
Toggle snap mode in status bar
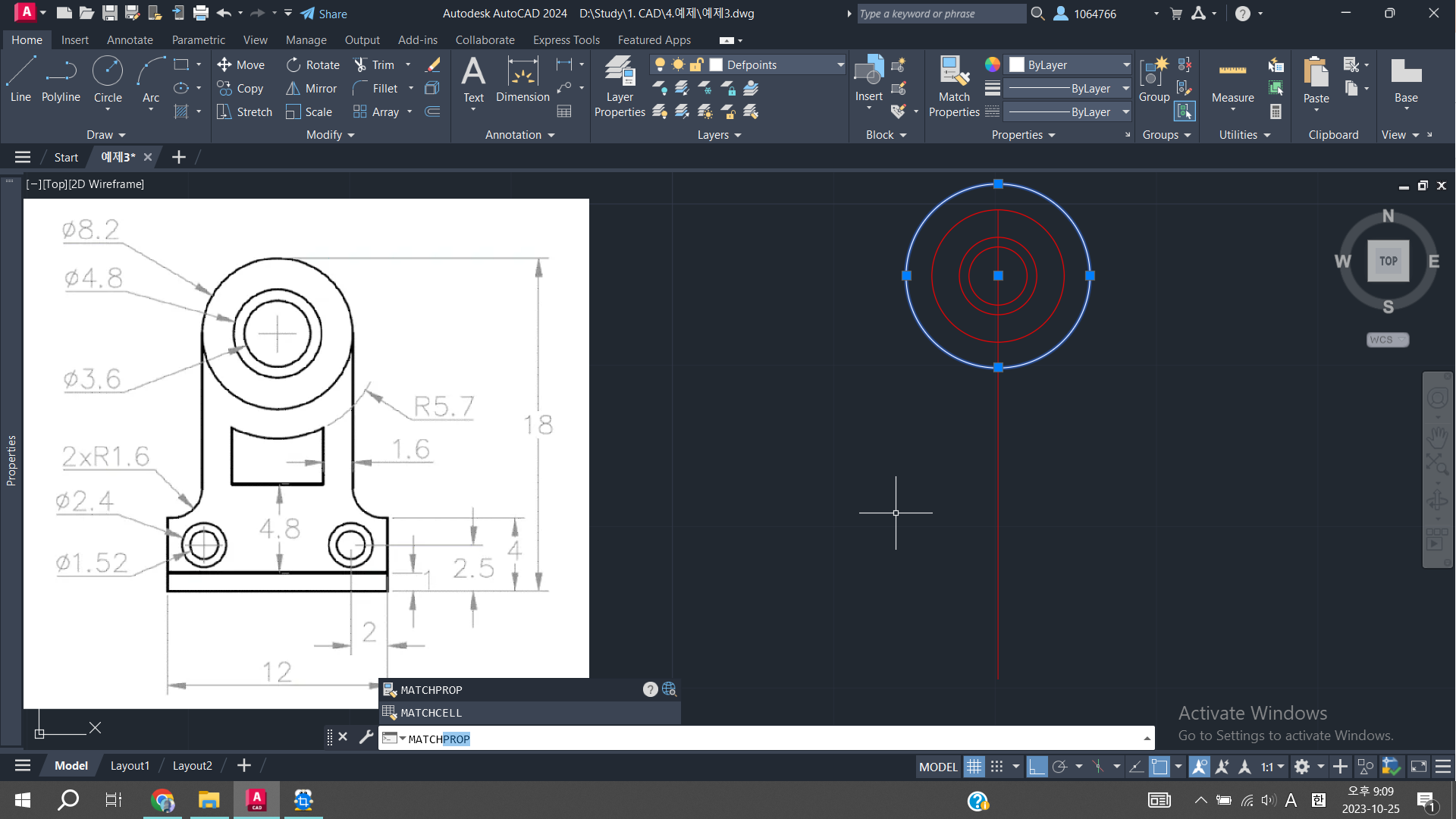996,767
